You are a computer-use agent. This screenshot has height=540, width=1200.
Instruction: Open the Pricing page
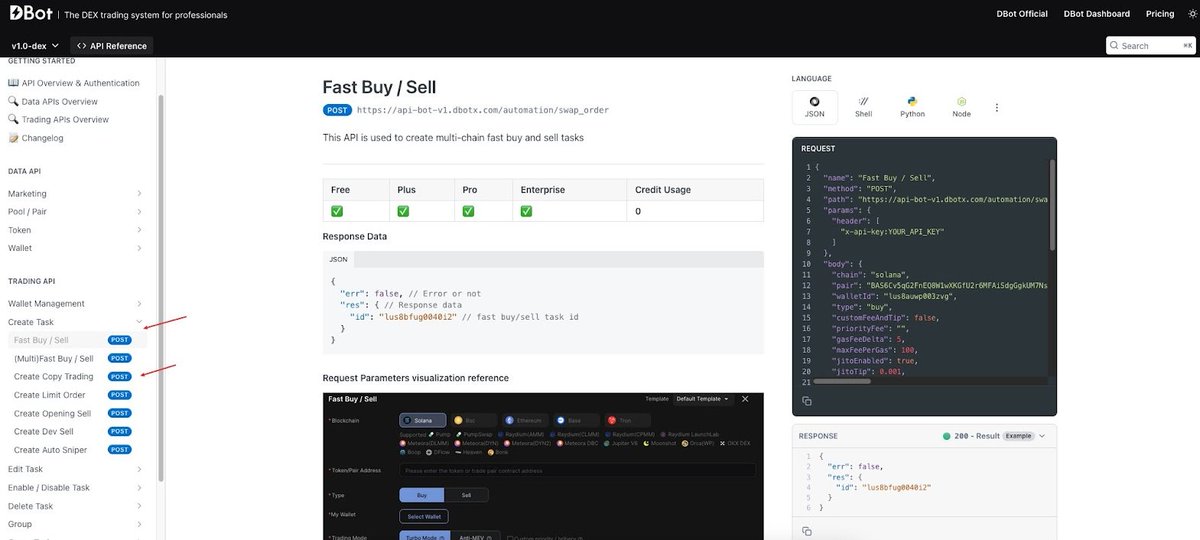tap(1160, 14)
